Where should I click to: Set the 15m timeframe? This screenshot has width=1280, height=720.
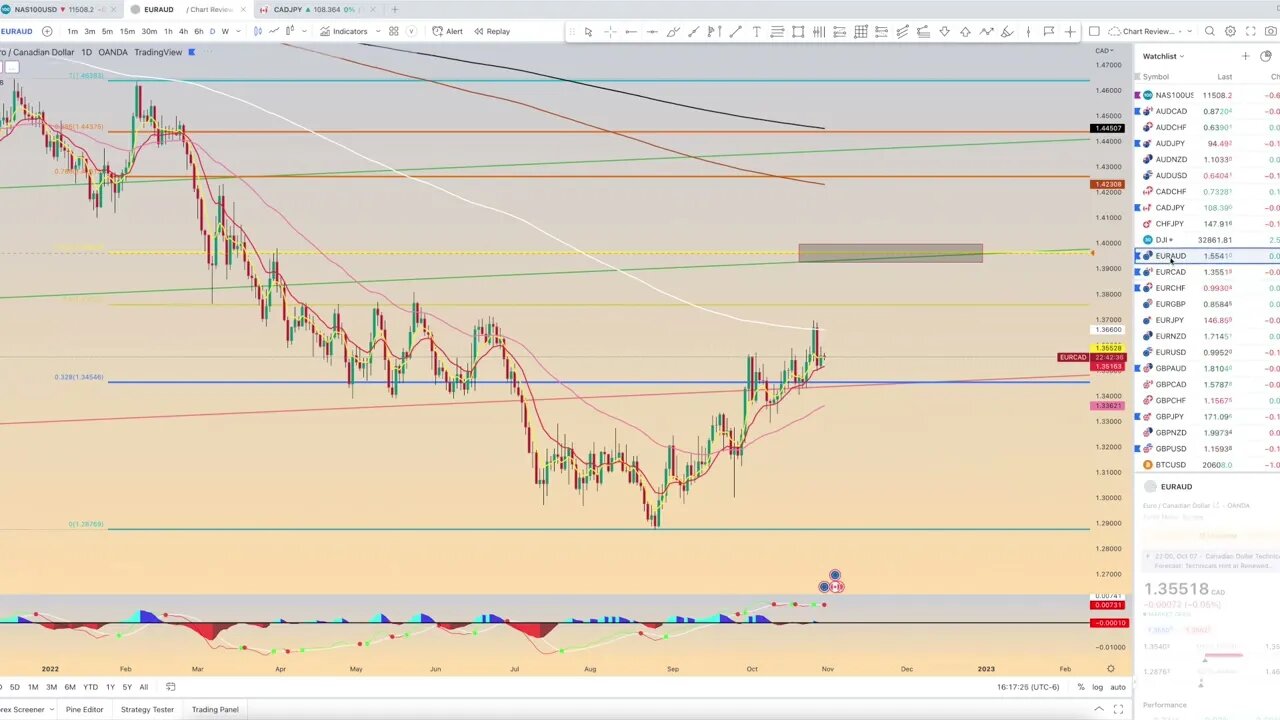click(127, 31)
